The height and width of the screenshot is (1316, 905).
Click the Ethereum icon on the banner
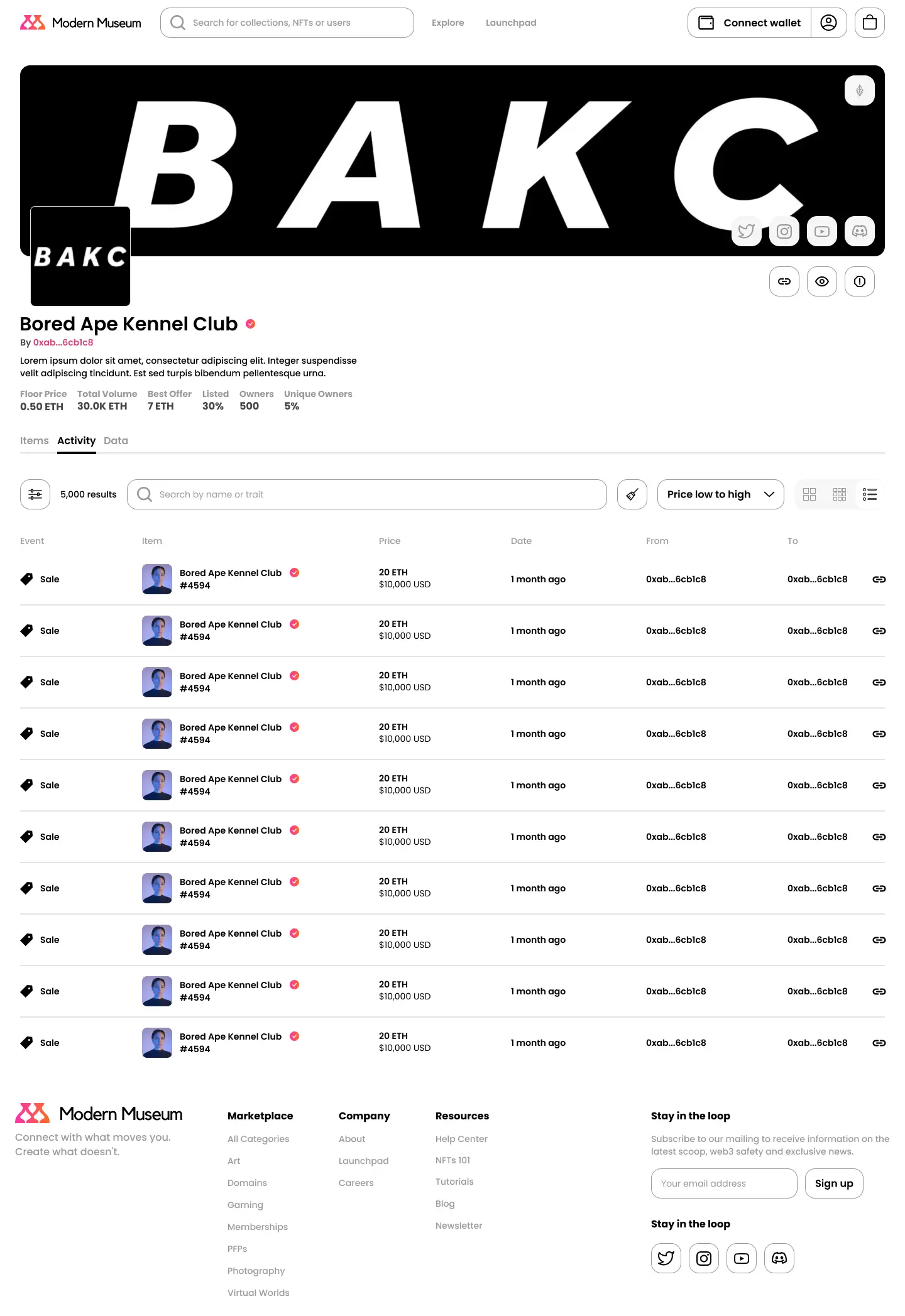pos(860,90)
